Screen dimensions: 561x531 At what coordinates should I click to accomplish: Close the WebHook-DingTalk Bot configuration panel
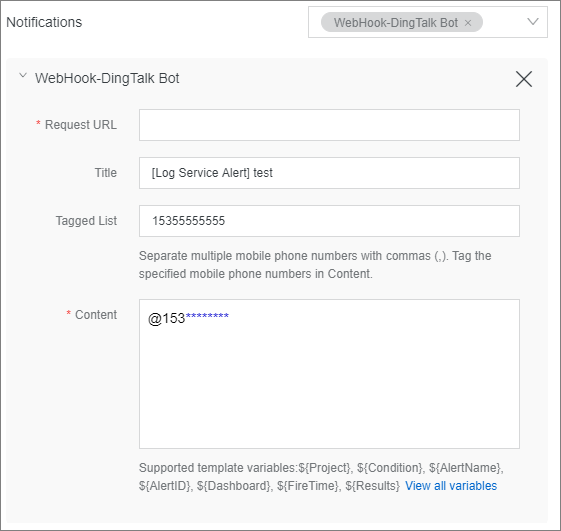pyautogui.click(x=524, y=79)
